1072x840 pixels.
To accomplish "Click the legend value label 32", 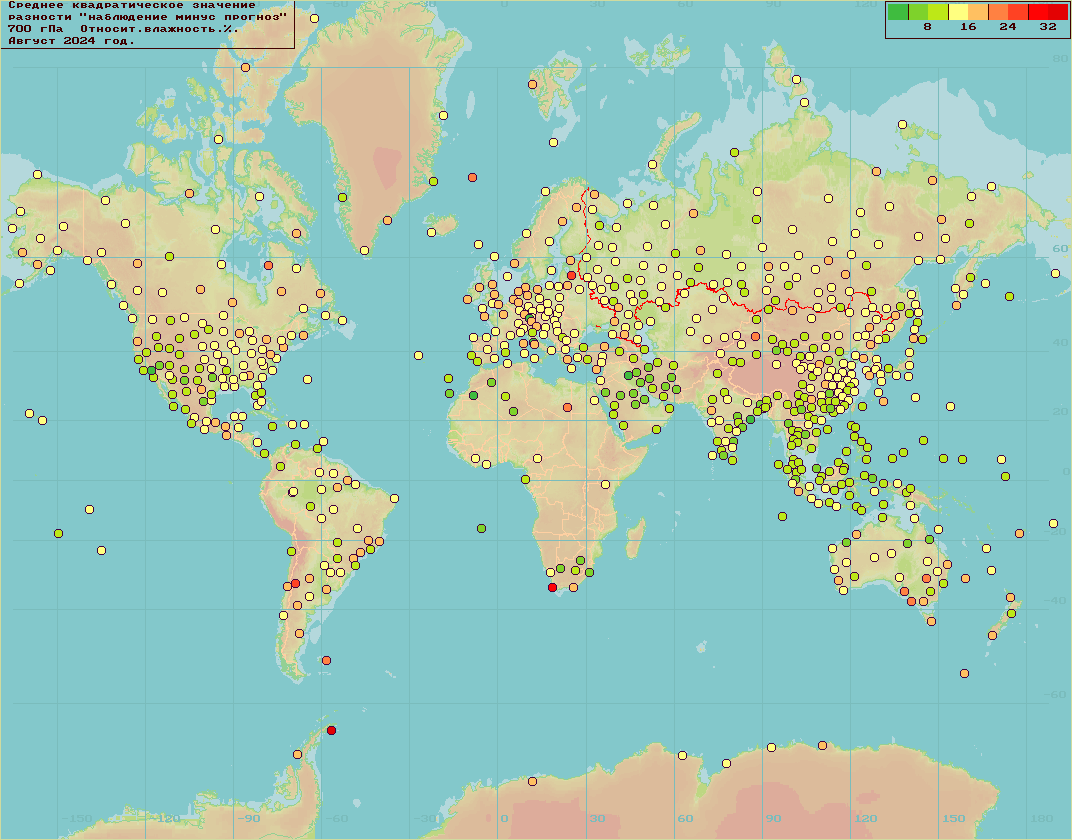I will pos(1047,27).
